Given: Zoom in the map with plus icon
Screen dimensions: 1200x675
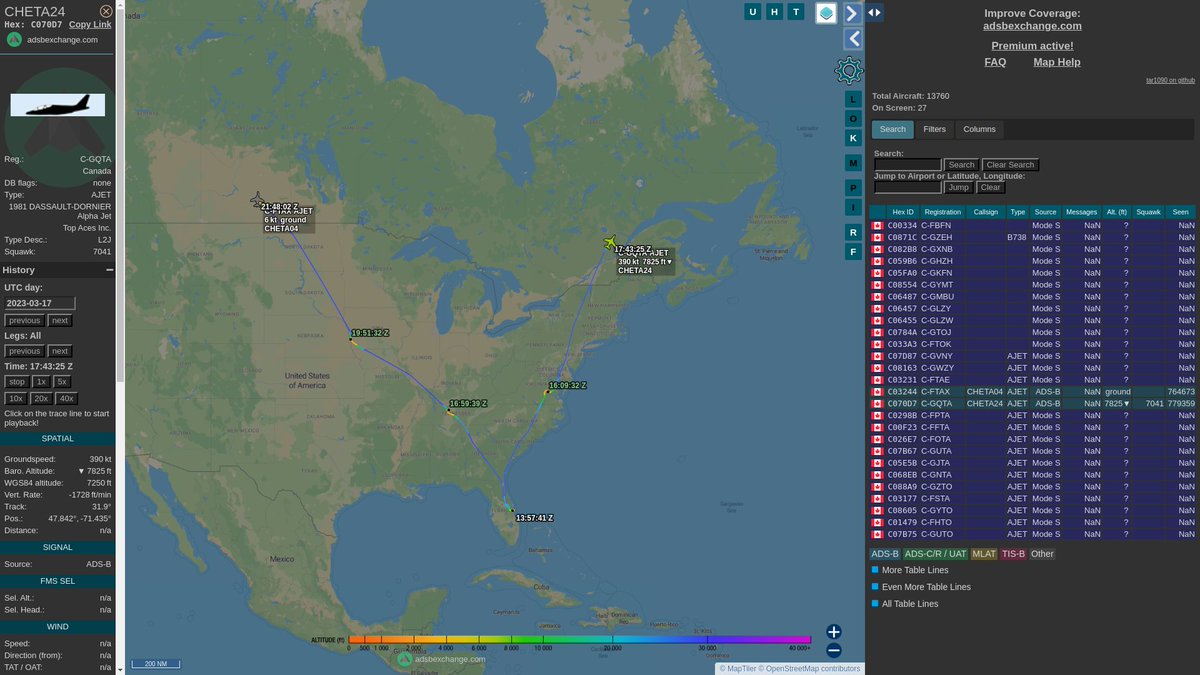Looking at the screenshot, I should 834,632.
